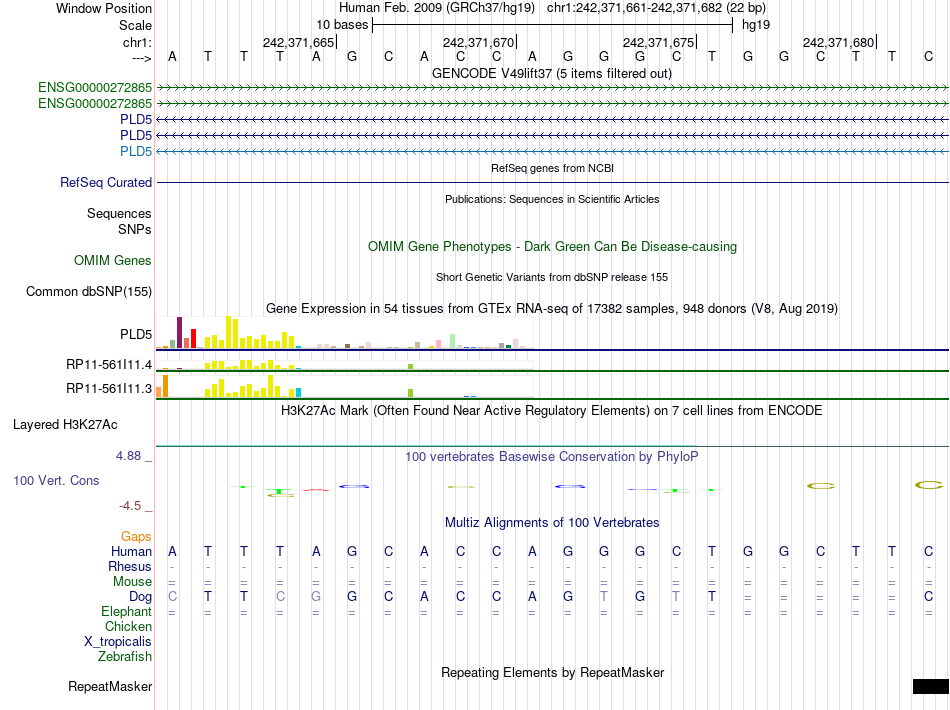Click the "X_tropicalis" alignment row label

pyautogui.click(x=118, y=642)
